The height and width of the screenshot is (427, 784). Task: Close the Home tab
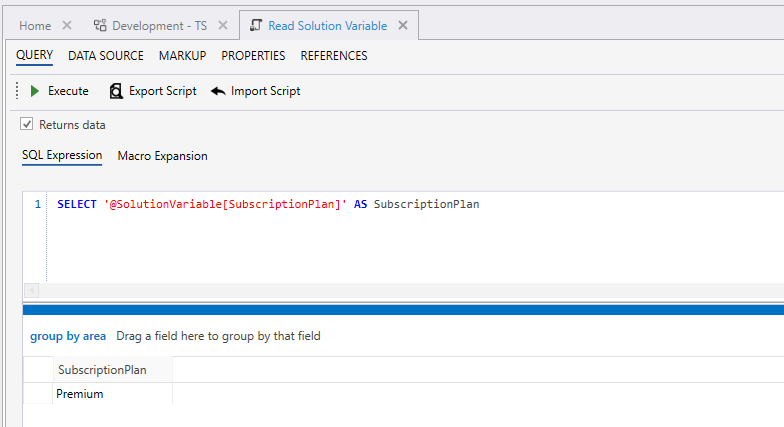point(67,25)
